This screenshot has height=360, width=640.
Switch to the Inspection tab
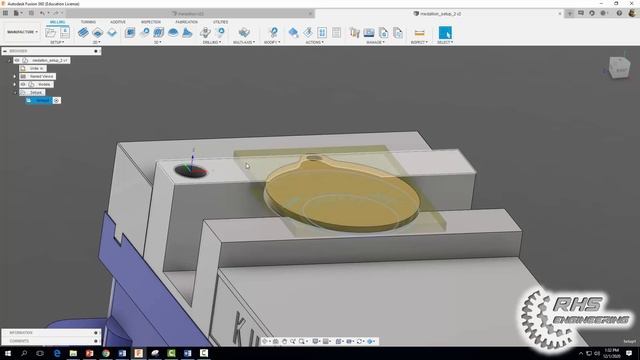[151, 22]
